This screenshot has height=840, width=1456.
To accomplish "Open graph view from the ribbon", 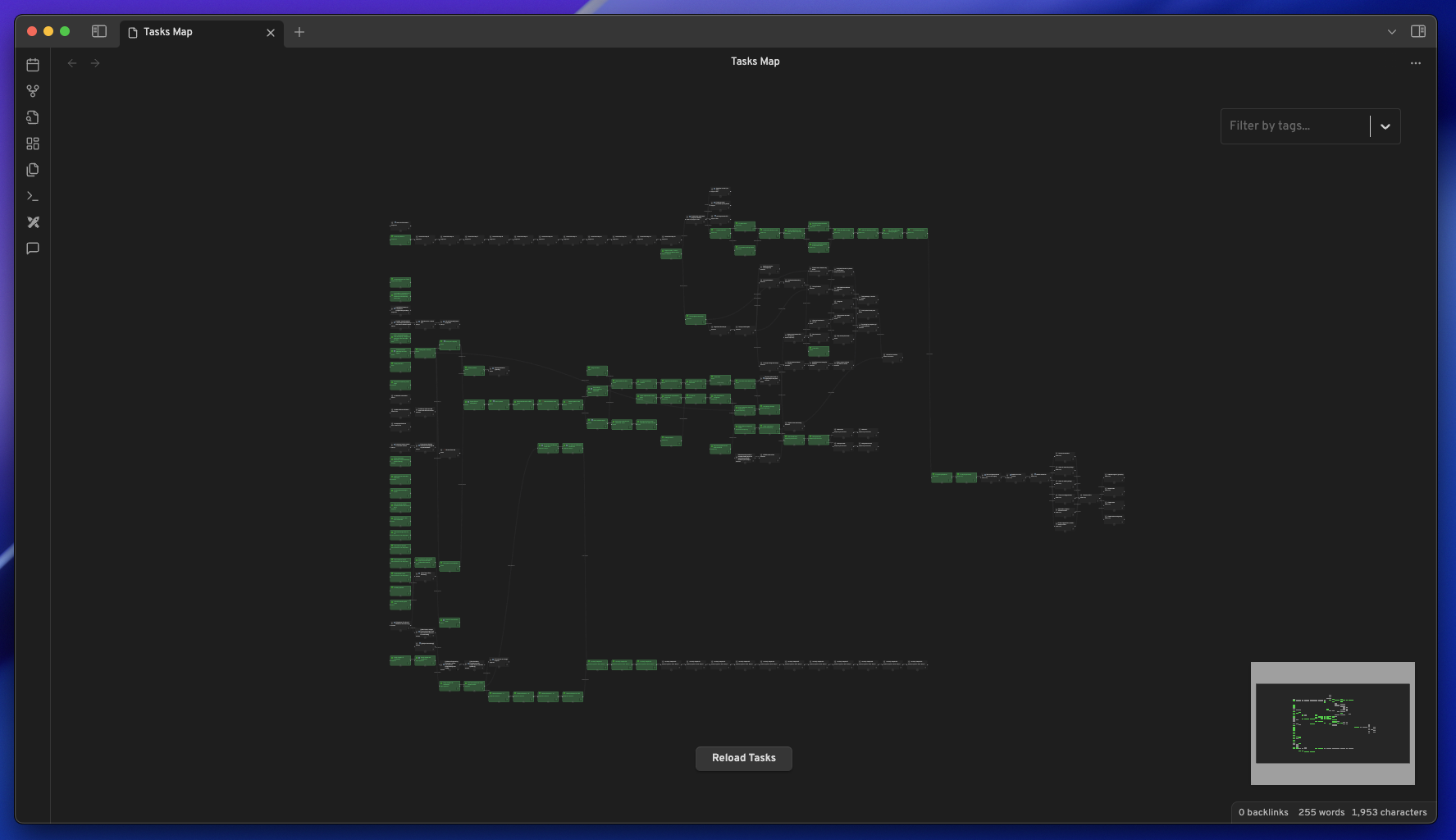I will coord(33,91).
